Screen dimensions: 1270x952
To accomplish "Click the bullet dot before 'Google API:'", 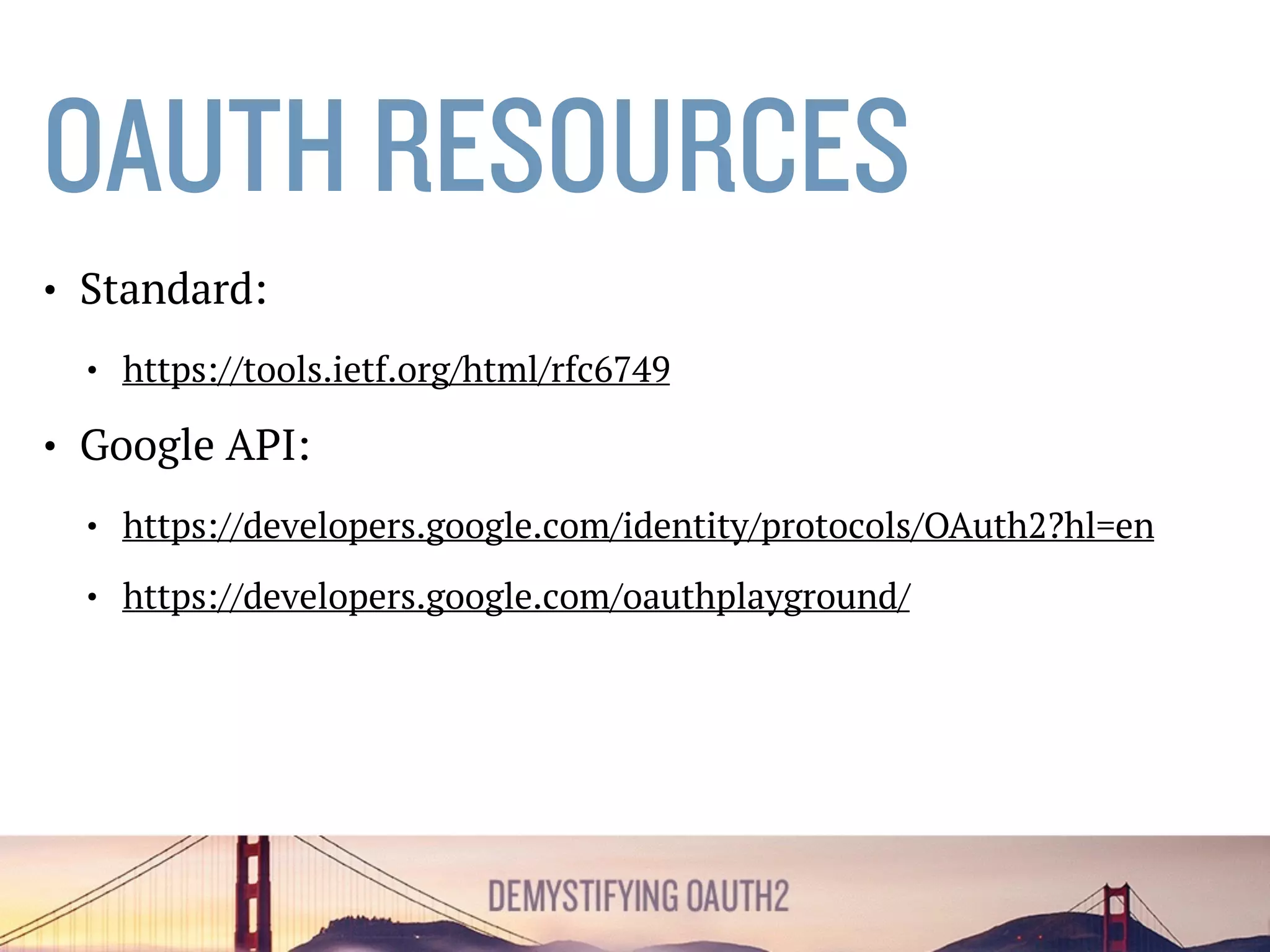I will point(50,446).
